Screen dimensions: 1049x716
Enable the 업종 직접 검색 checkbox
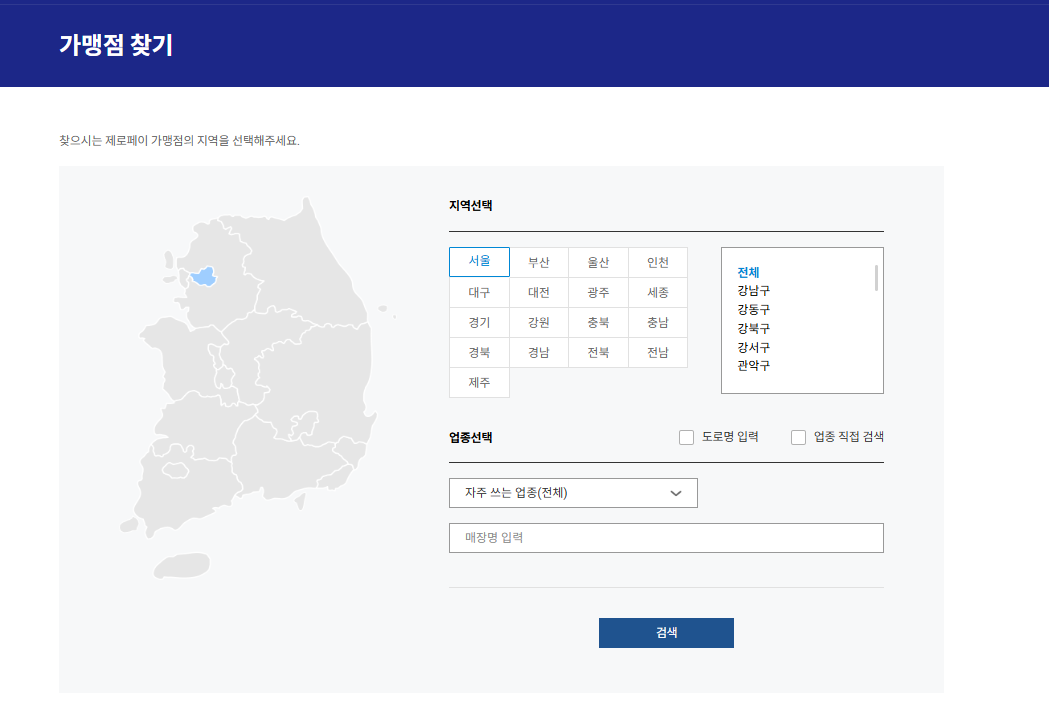click(x=798, y=438)
